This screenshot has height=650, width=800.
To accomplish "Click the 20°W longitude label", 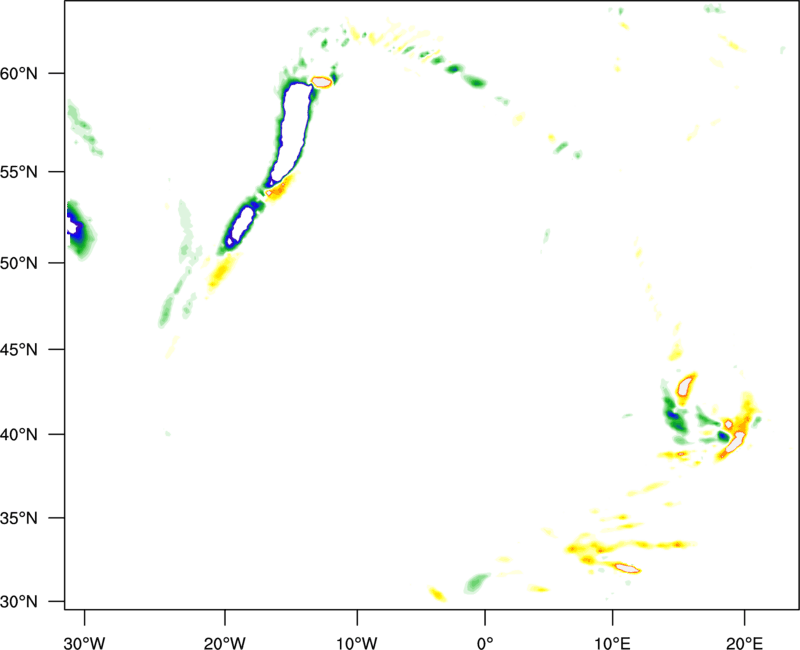I will click(x=224, y=643).
